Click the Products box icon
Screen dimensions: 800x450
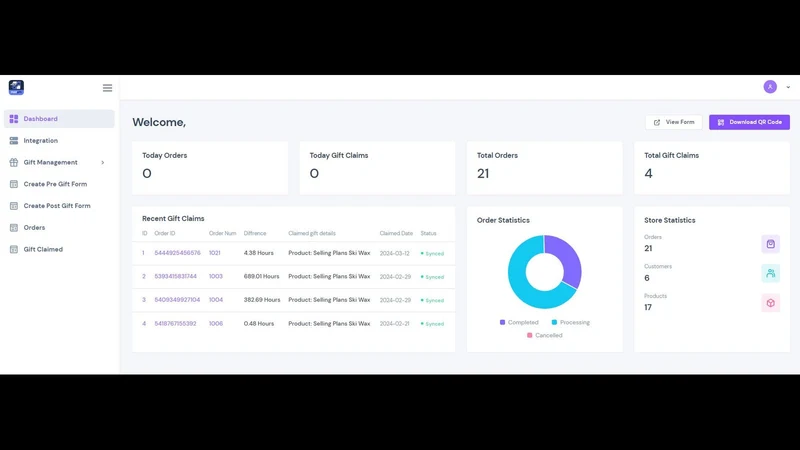770,303
